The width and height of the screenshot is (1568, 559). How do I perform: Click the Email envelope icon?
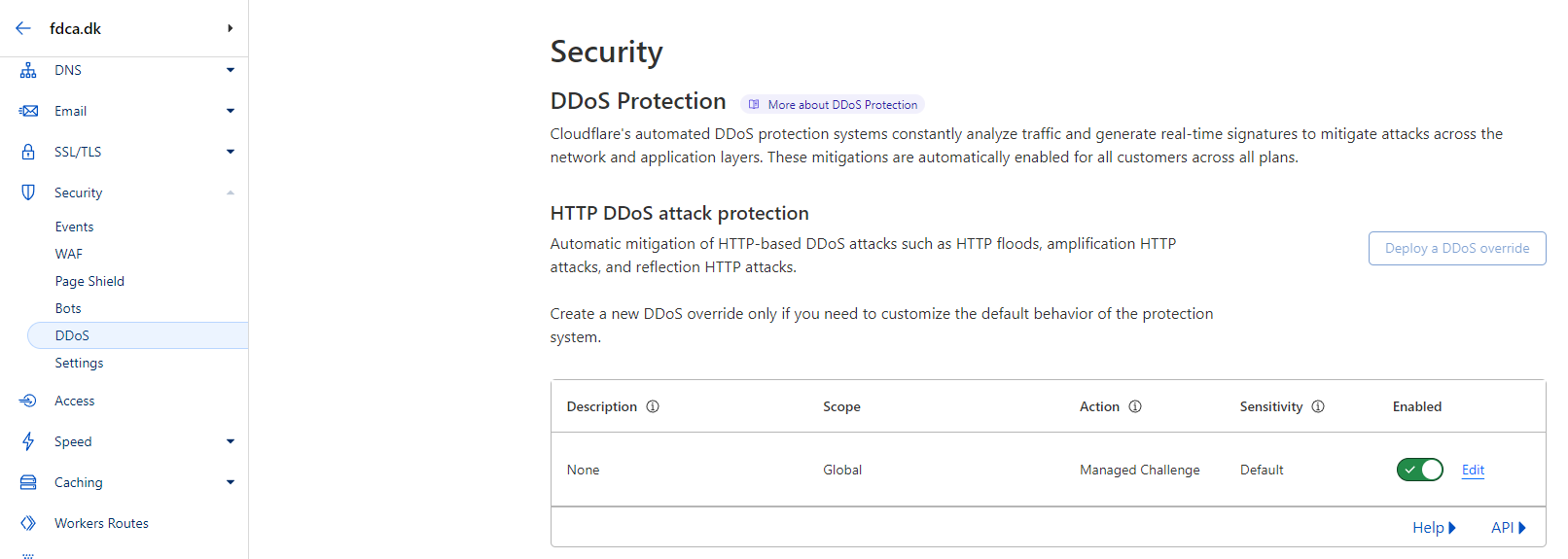click(x=28, y=111)
